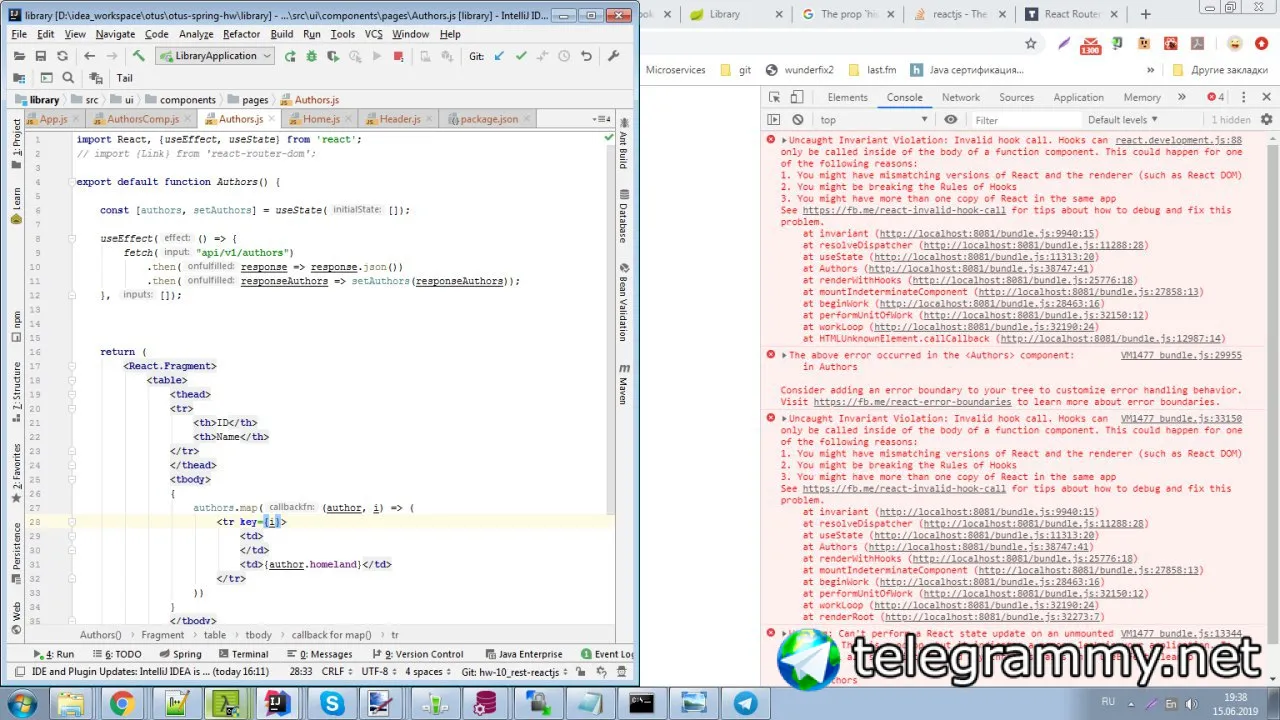Switch to the Home.js editor tab
The image size is (1280, 720).
321,119
